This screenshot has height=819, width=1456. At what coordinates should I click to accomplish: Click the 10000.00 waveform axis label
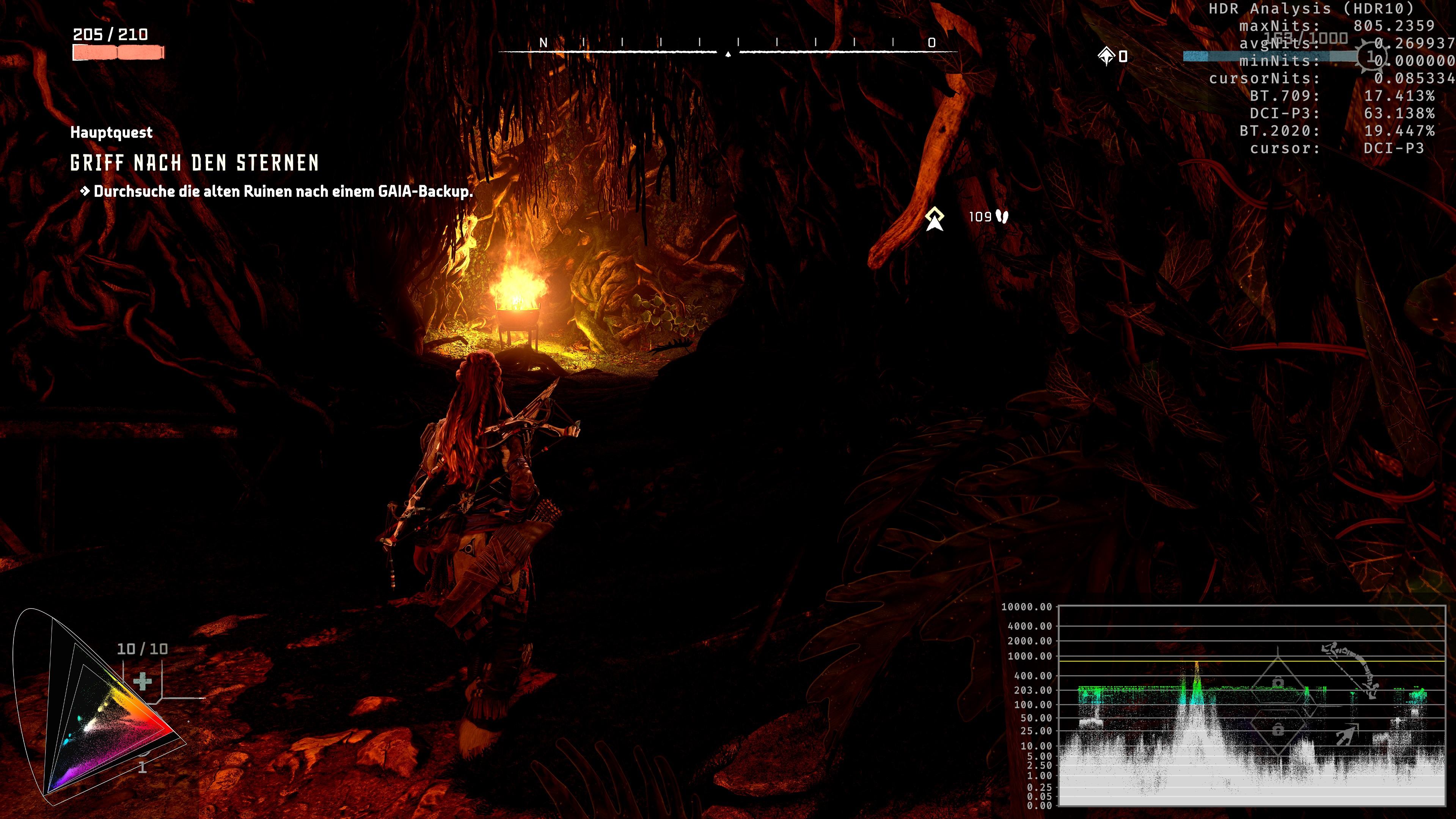tap(1026, 607)
